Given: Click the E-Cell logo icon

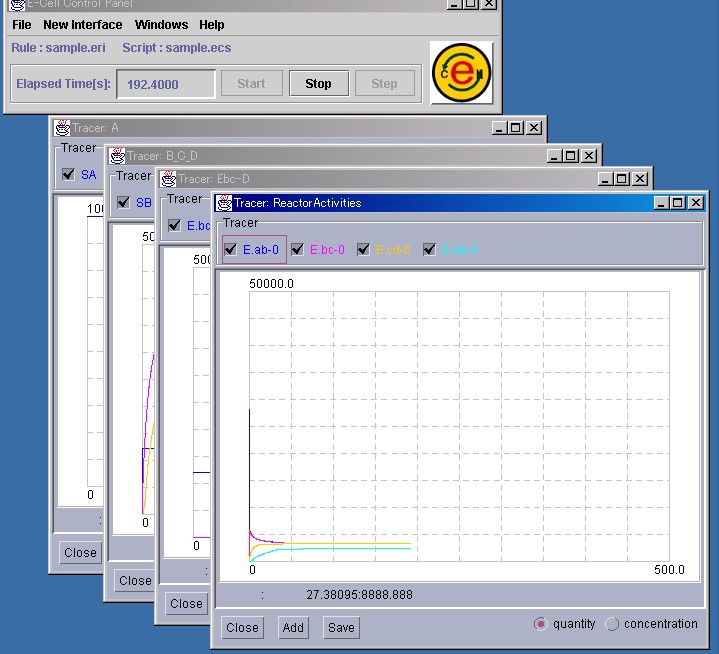Looking at the screenshot, I should tap(461, 72).
